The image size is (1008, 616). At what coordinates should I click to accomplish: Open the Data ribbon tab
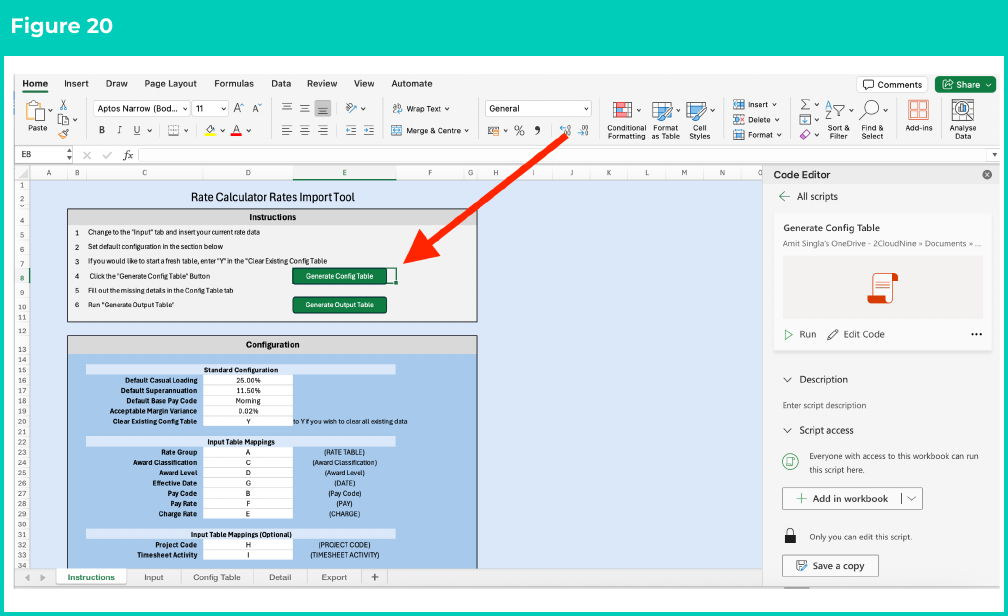281,84
